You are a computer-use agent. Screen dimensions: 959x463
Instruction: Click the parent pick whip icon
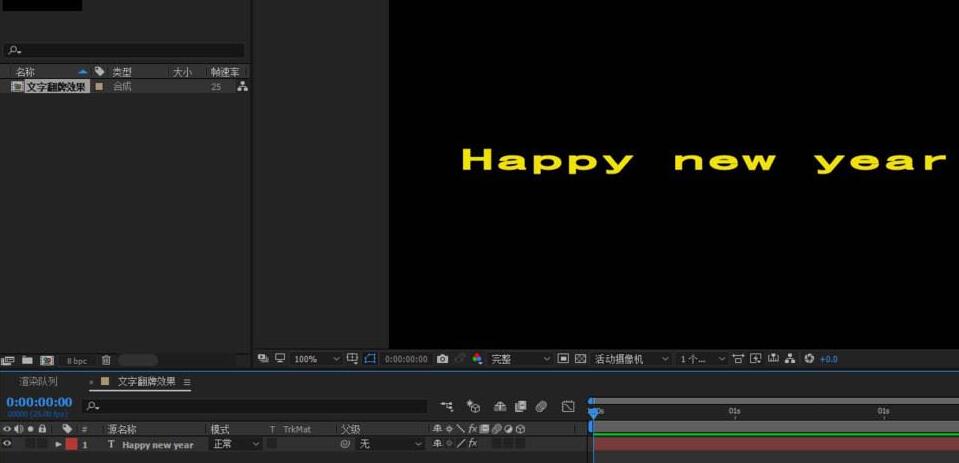pos(345,445)
